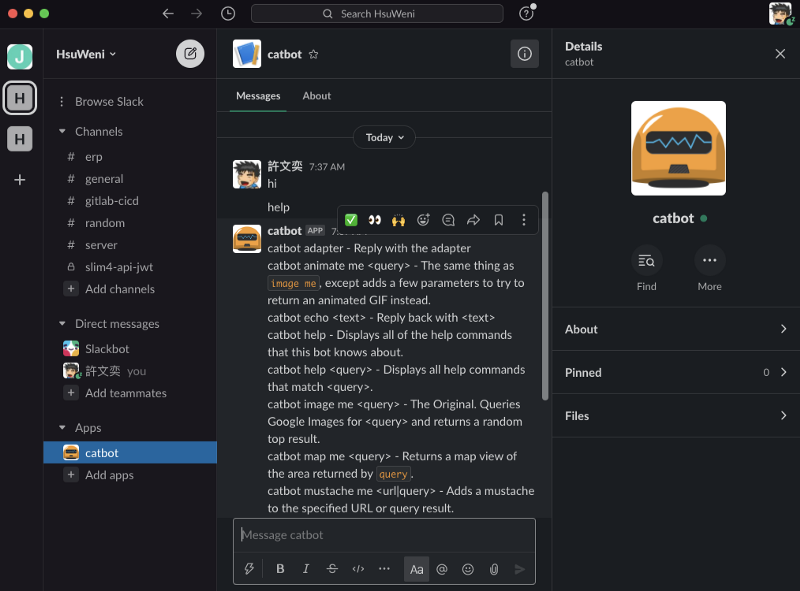Image resolution: width=800 pixels, height=591 pixels.
Task: Click the Search HsuWeni field
Action: coord(377,14)
